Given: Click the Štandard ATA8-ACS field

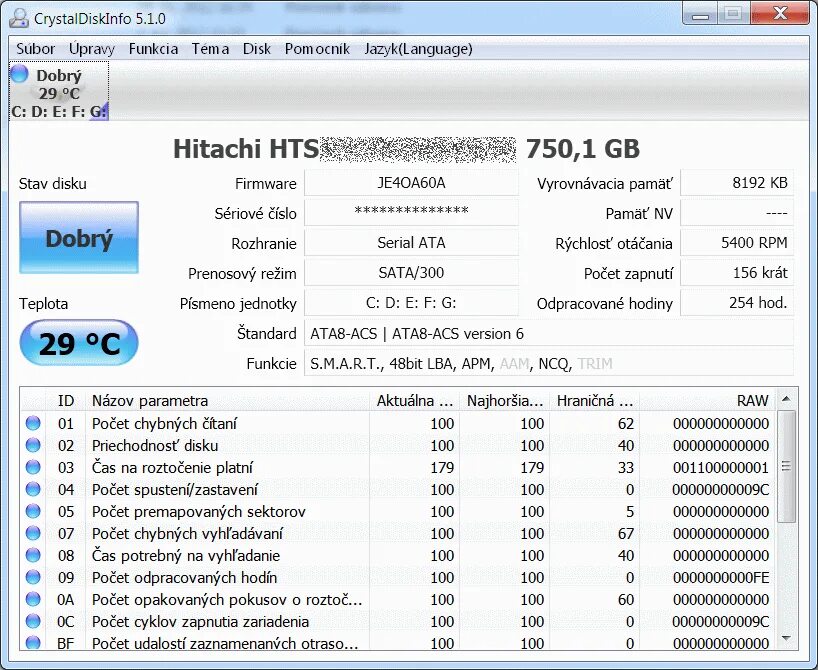Looking at the screenshot, I should click(549, 333).
